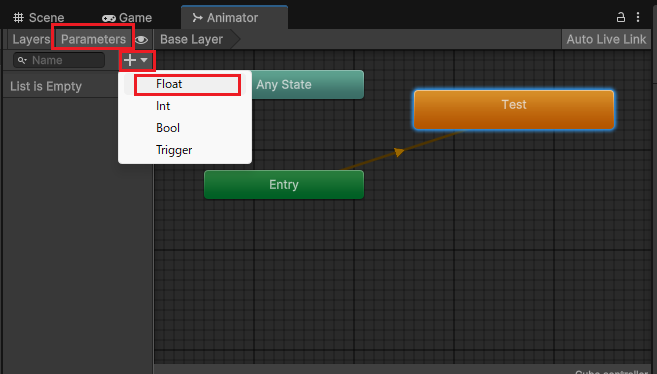Toggle the eye visibility icon beside Parameters
The width and height of the screenshot is (657, 374).
pos(141,40)
